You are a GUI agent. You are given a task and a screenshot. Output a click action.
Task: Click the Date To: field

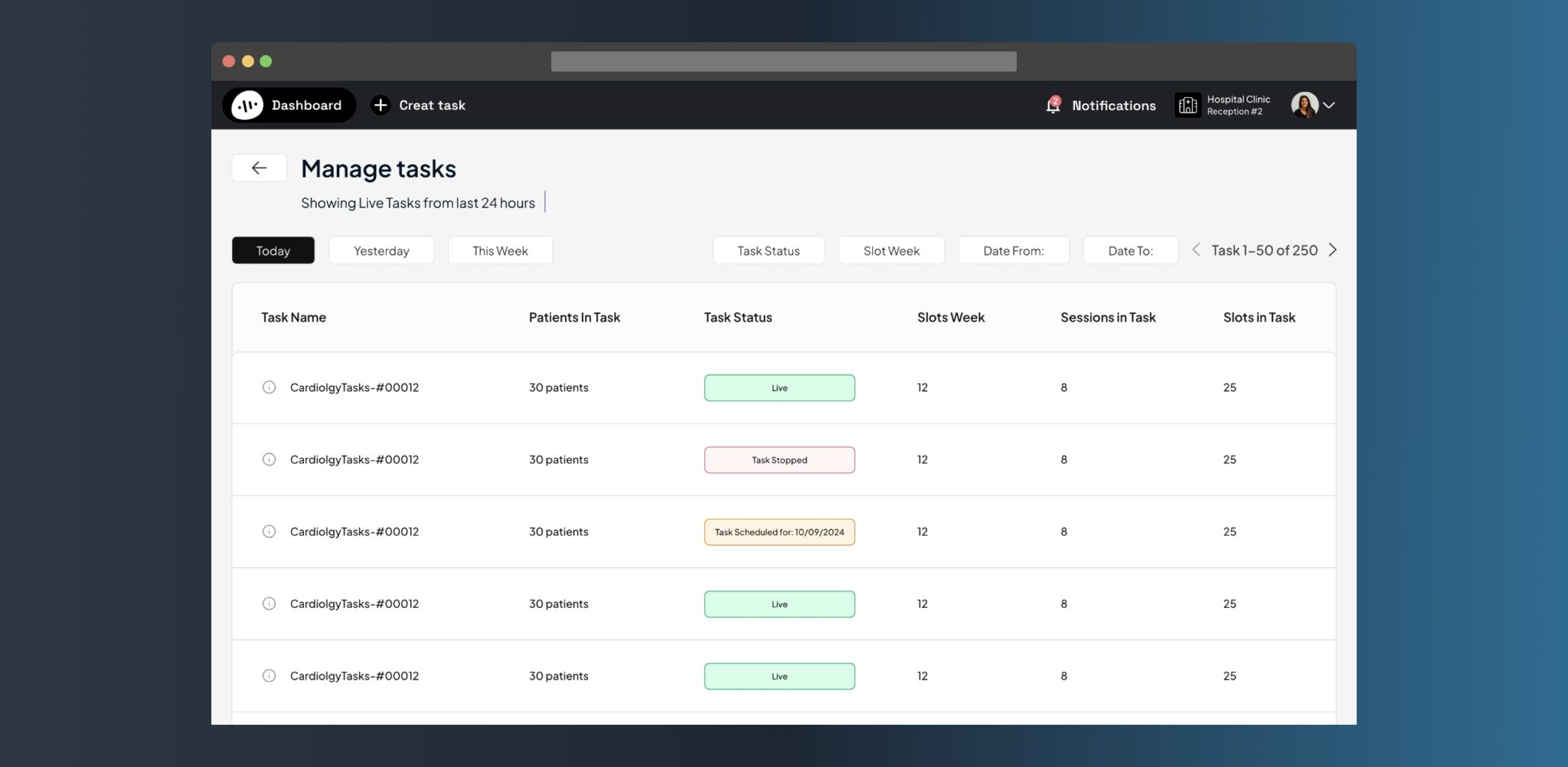tap(1130, 250)
